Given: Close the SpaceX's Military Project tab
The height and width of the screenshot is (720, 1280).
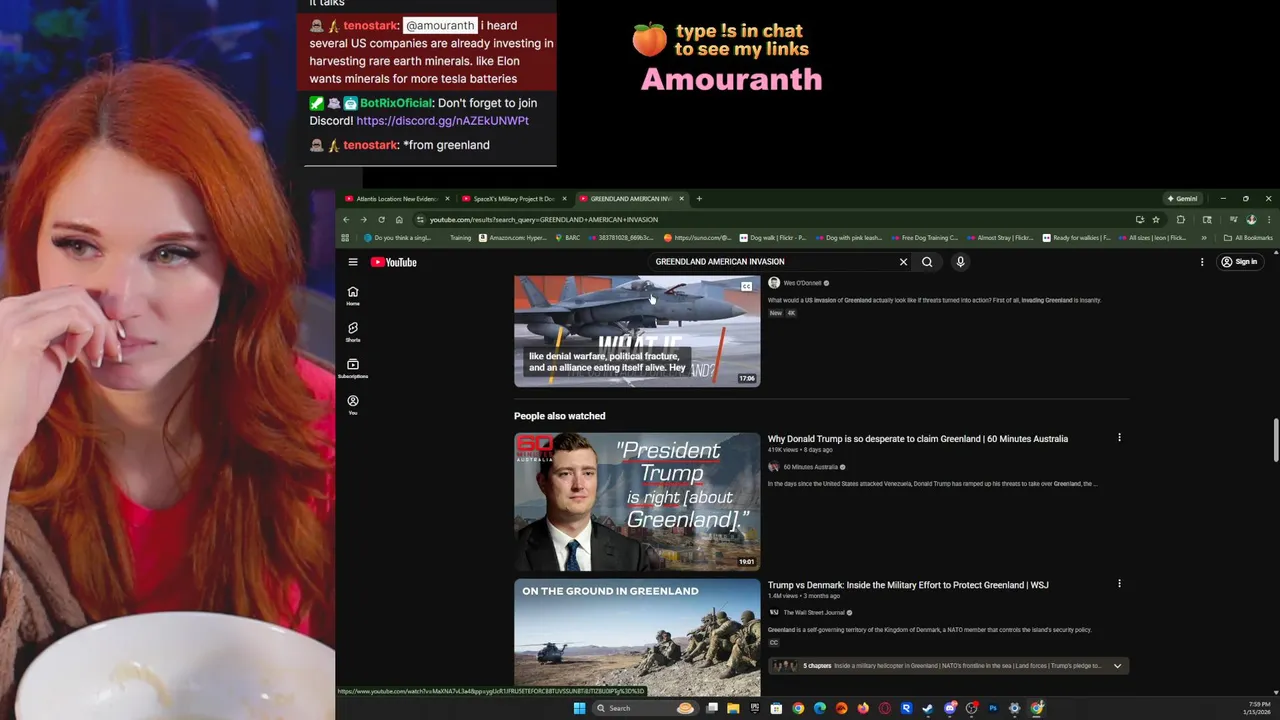Looking at the screenshot, I should 564,199.
